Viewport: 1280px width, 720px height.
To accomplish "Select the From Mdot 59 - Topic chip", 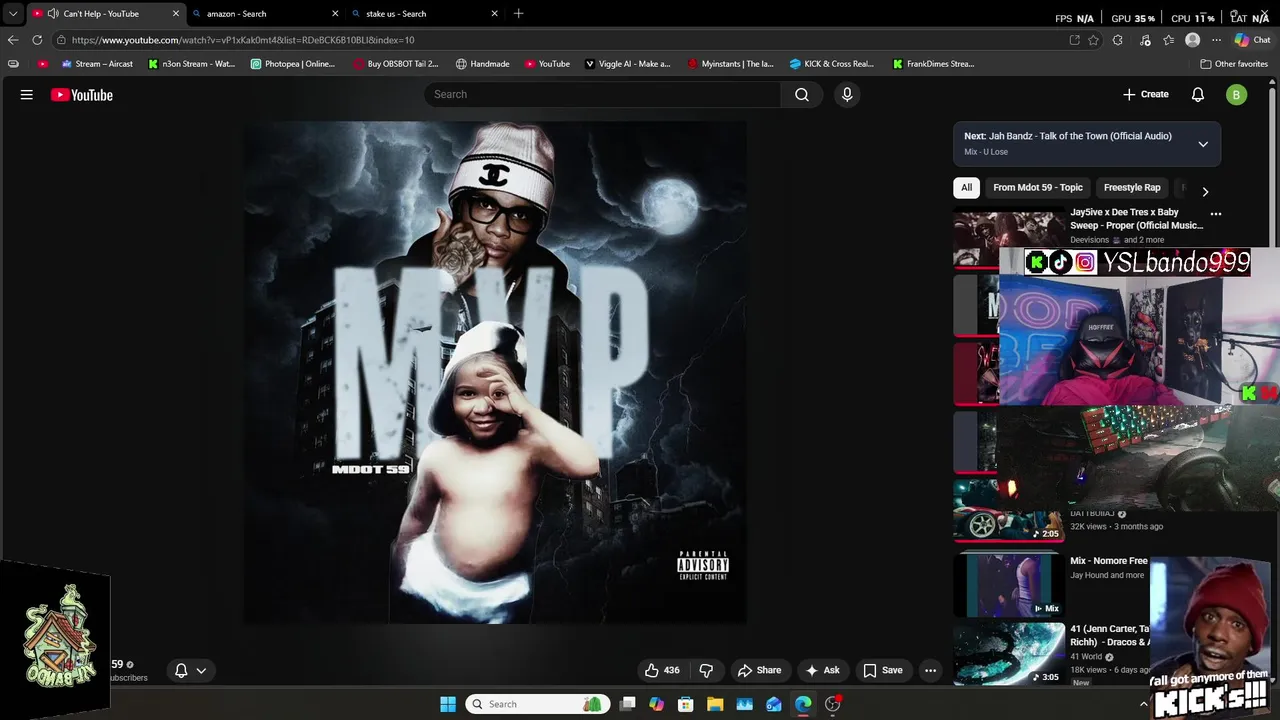I will coord(1038,187).
